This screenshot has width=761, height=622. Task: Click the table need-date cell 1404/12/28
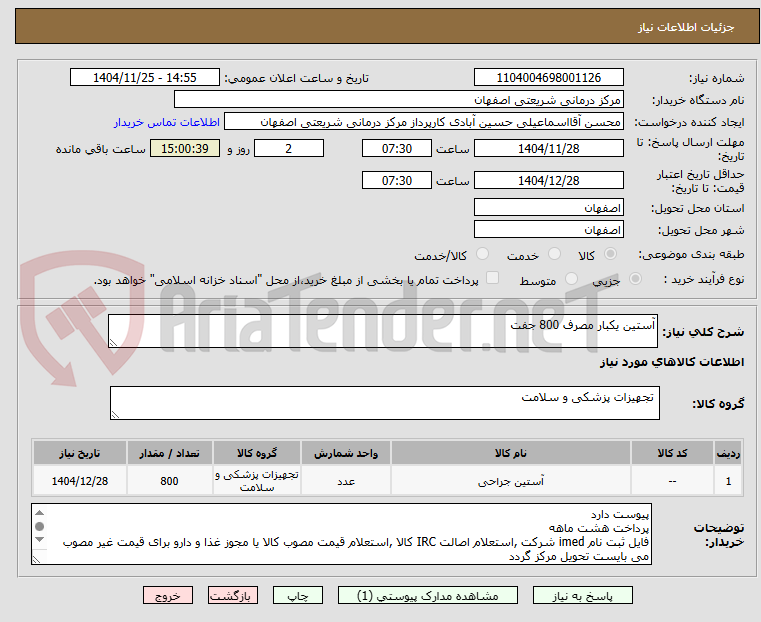point(80,481)
